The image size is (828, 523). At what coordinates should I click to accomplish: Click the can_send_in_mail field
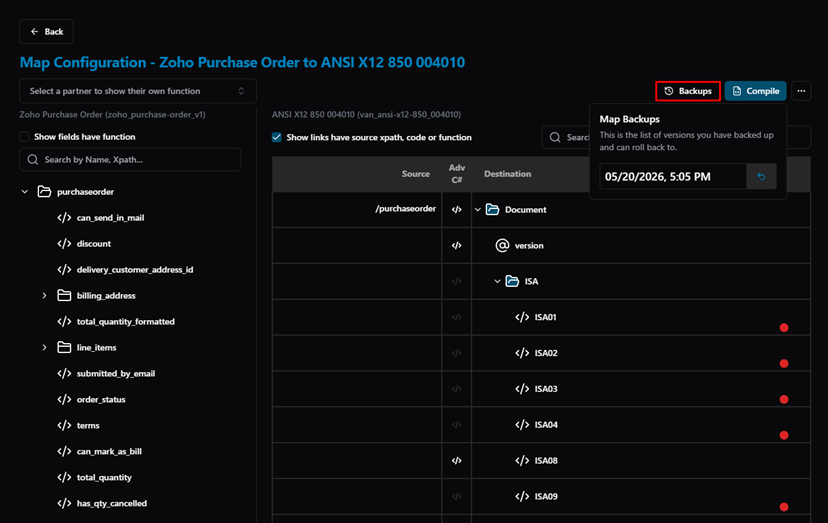(110, 218)
